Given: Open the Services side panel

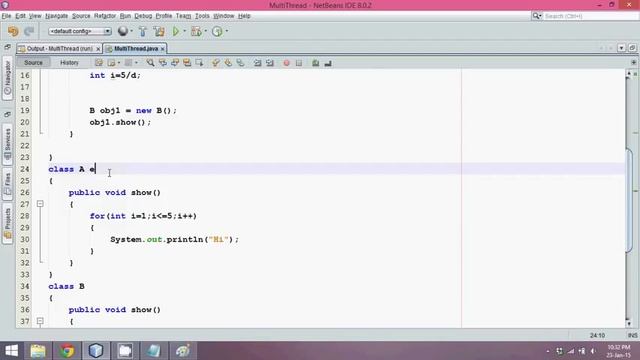Looking at the screenshot, I should click(x=7, y=144).
